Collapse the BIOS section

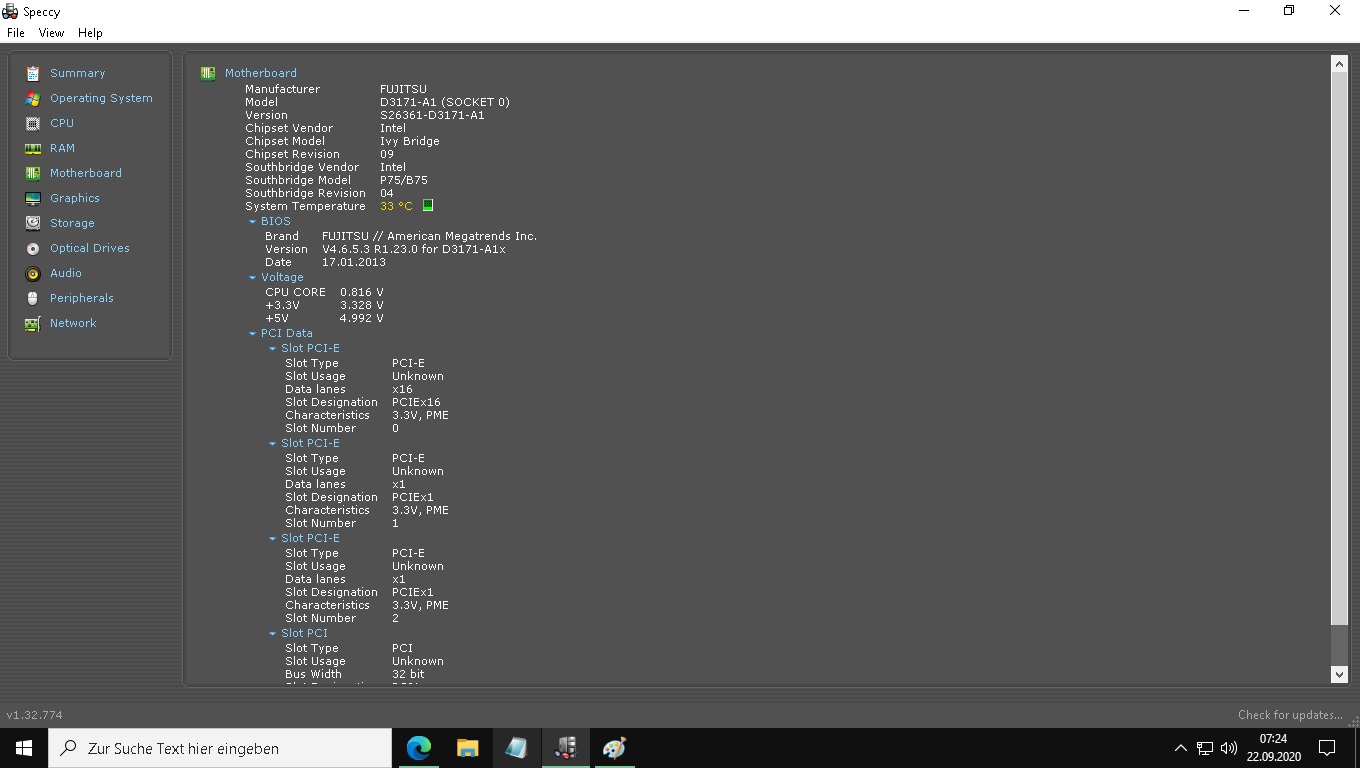click(x=253, y=222)
